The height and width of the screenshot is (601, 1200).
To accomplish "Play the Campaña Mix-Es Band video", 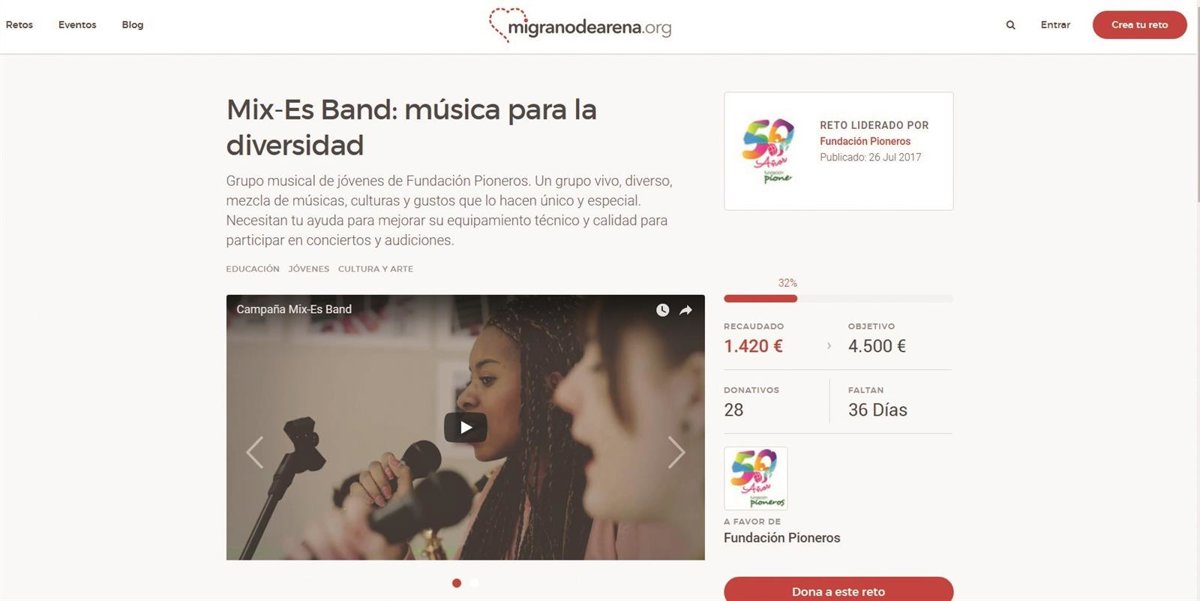I will pyautogui.click(x=465, y=427).
